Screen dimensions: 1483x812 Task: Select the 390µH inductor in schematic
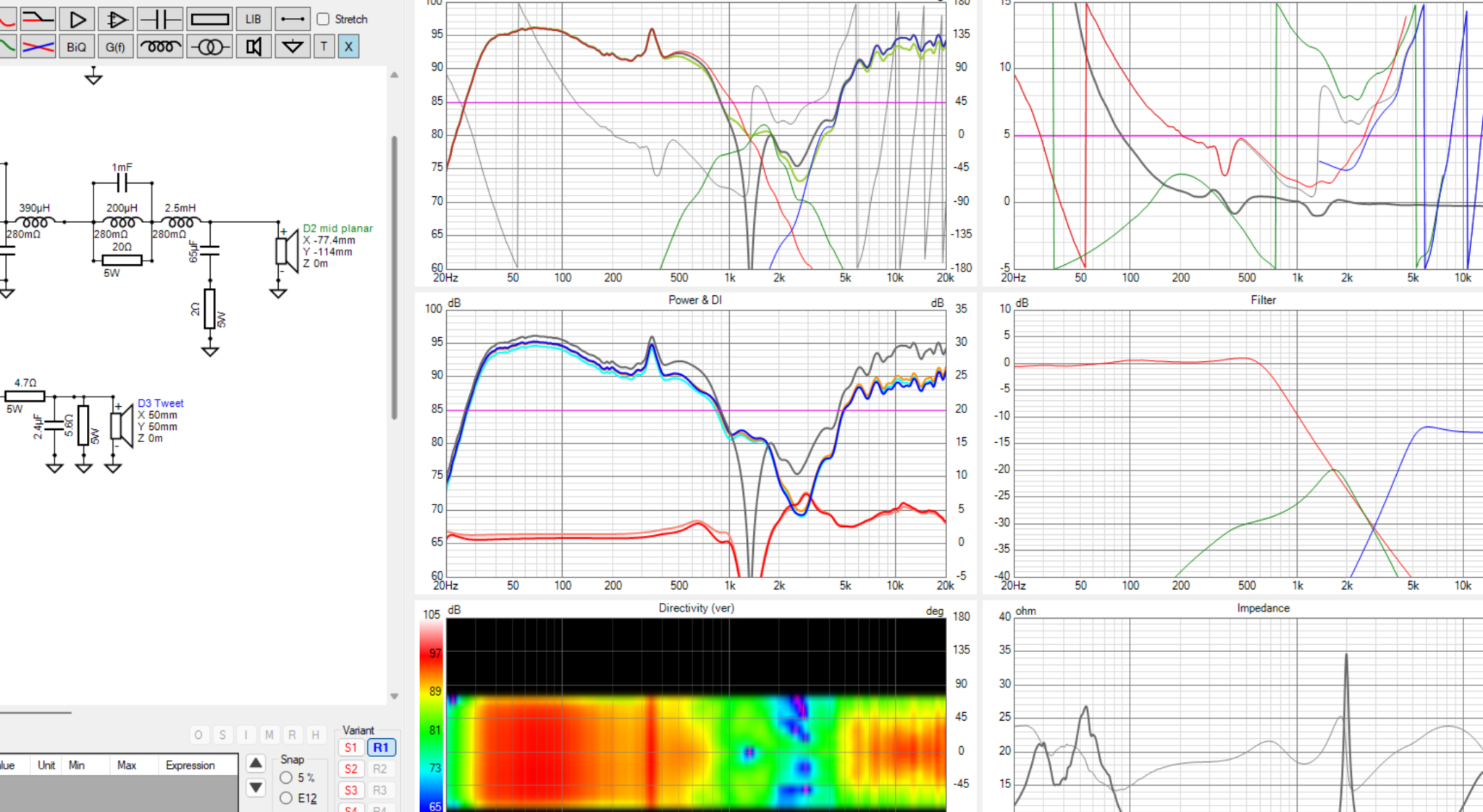click(x=35, y=221)
